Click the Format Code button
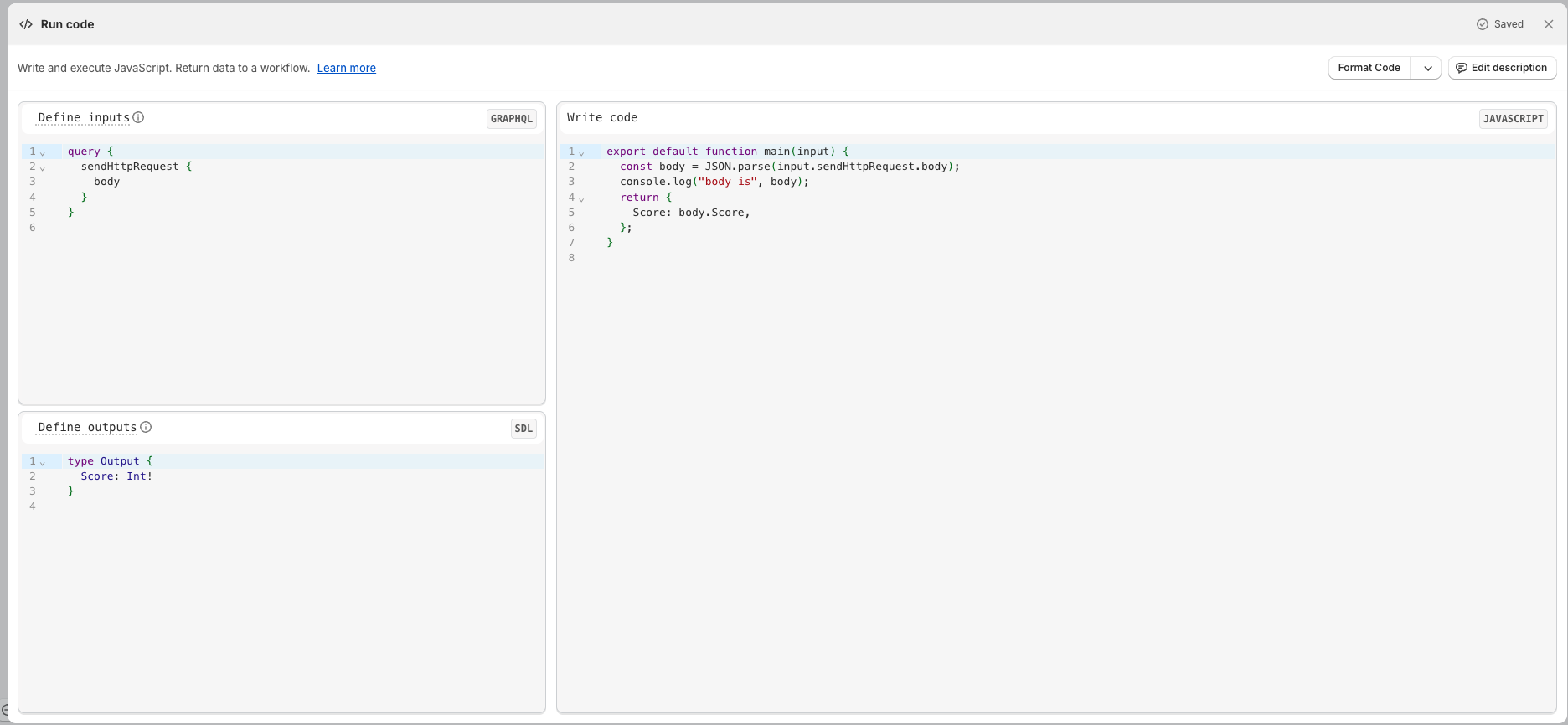 pos(1369,68)
